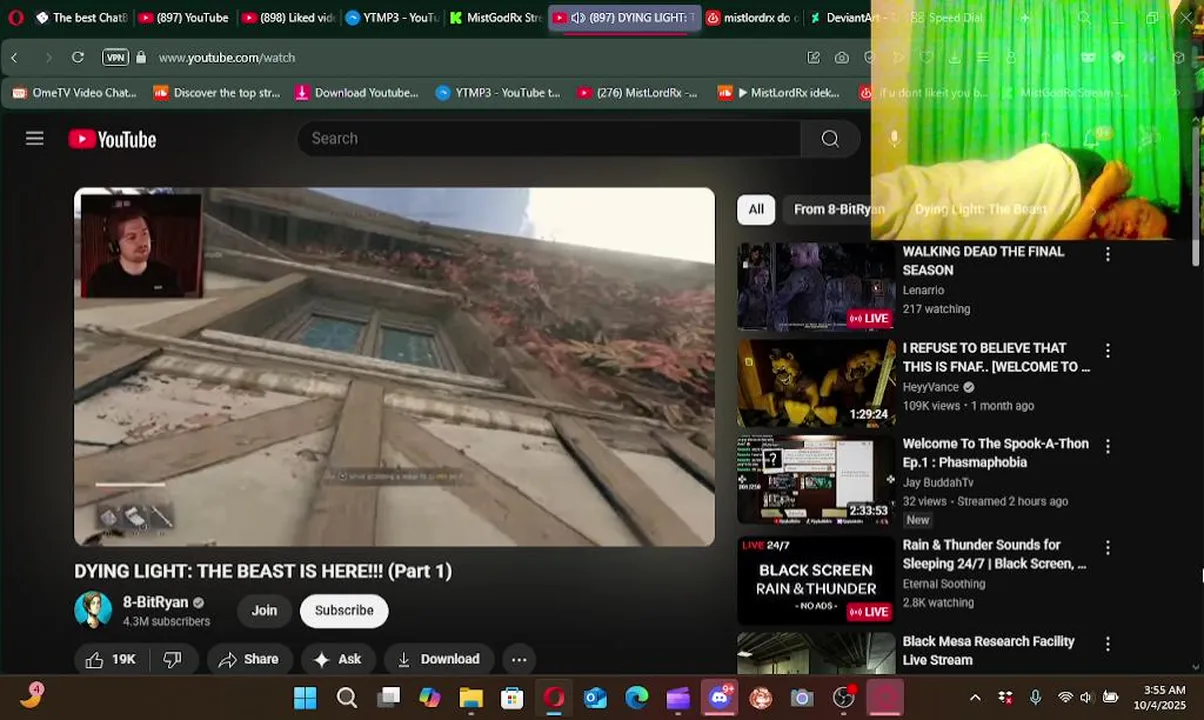Open the Discover the top str... bookmark
Image resolution: width=1204 pixels, height=720 pixels.
[217, 93]
